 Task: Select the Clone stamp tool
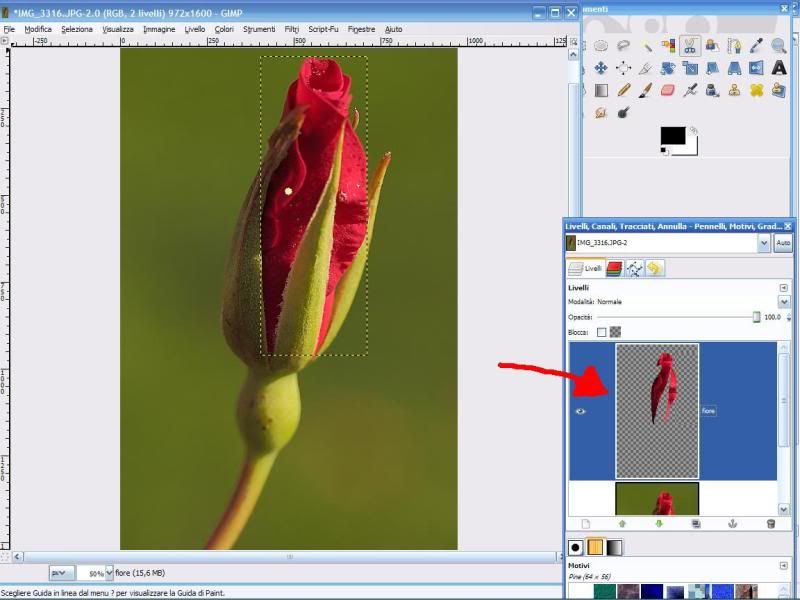pos(734,90)
